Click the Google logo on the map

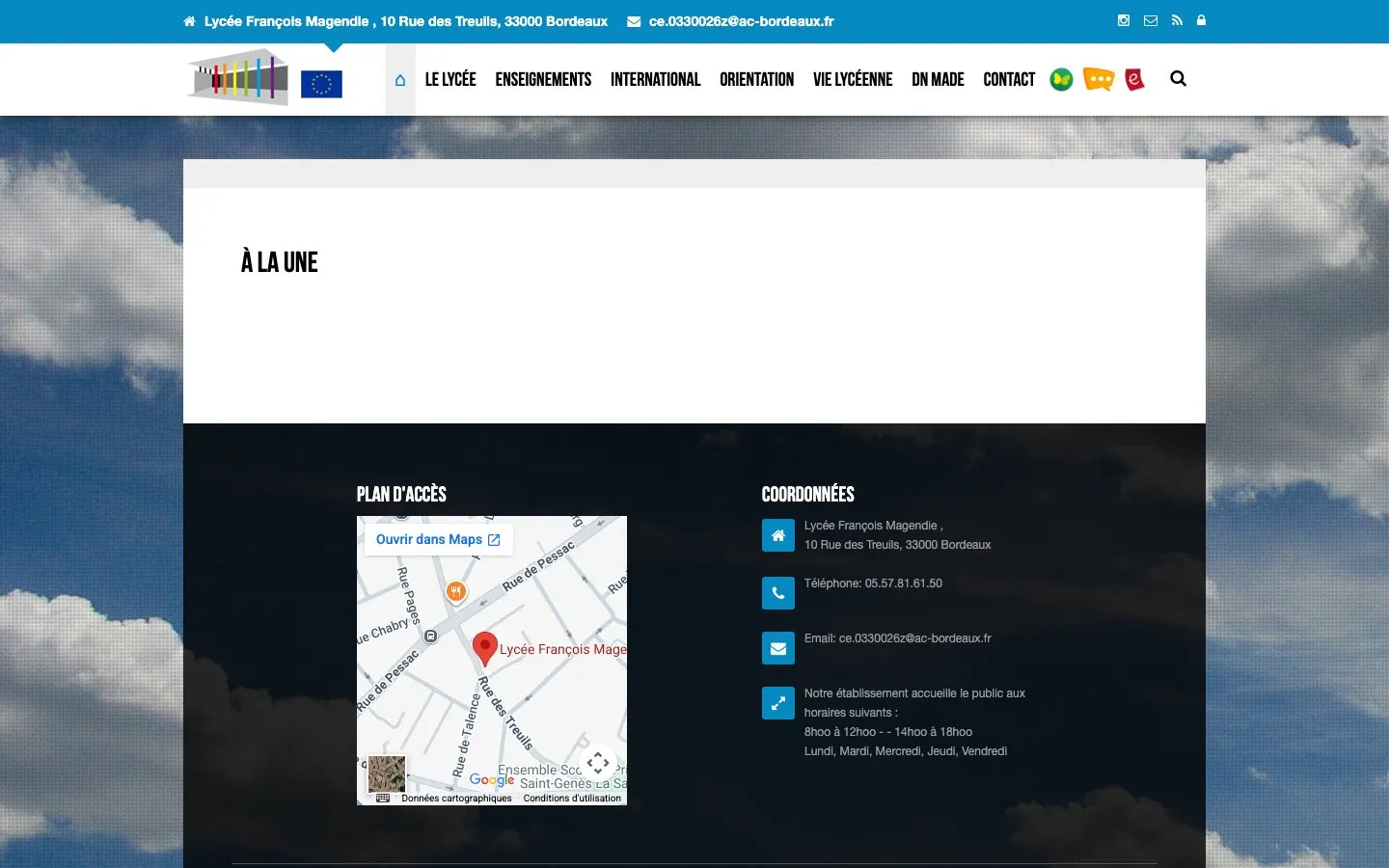(492, 779)
